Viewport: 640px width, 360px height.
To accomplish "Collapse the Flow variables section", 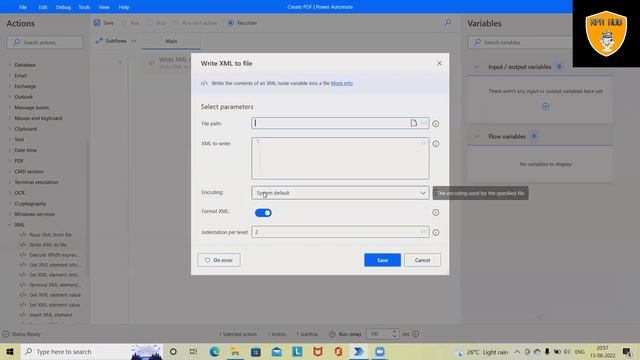I will coord(476,136).
